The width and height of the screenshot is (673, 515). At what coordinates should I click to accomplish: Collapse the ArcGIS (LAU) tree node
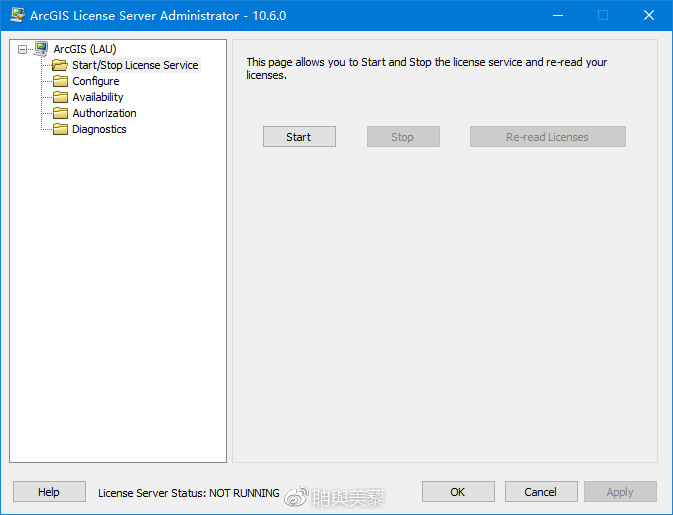(x=22, y=49)
